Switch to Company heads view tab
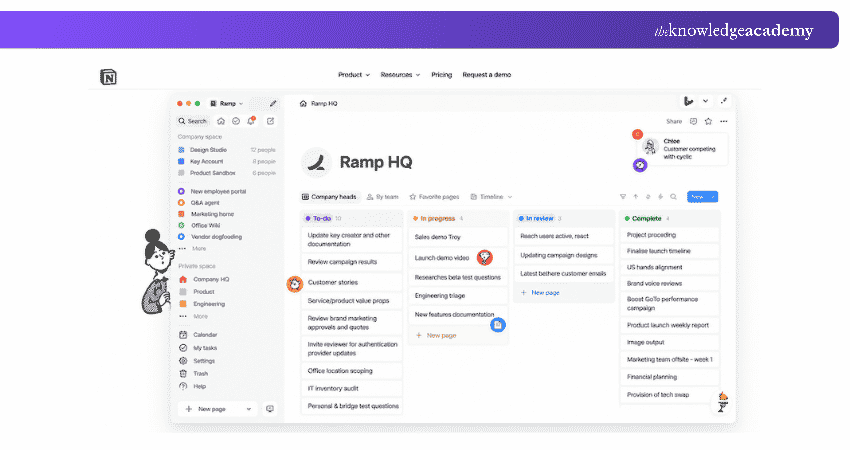850x450 pixels. pos(329,197)
